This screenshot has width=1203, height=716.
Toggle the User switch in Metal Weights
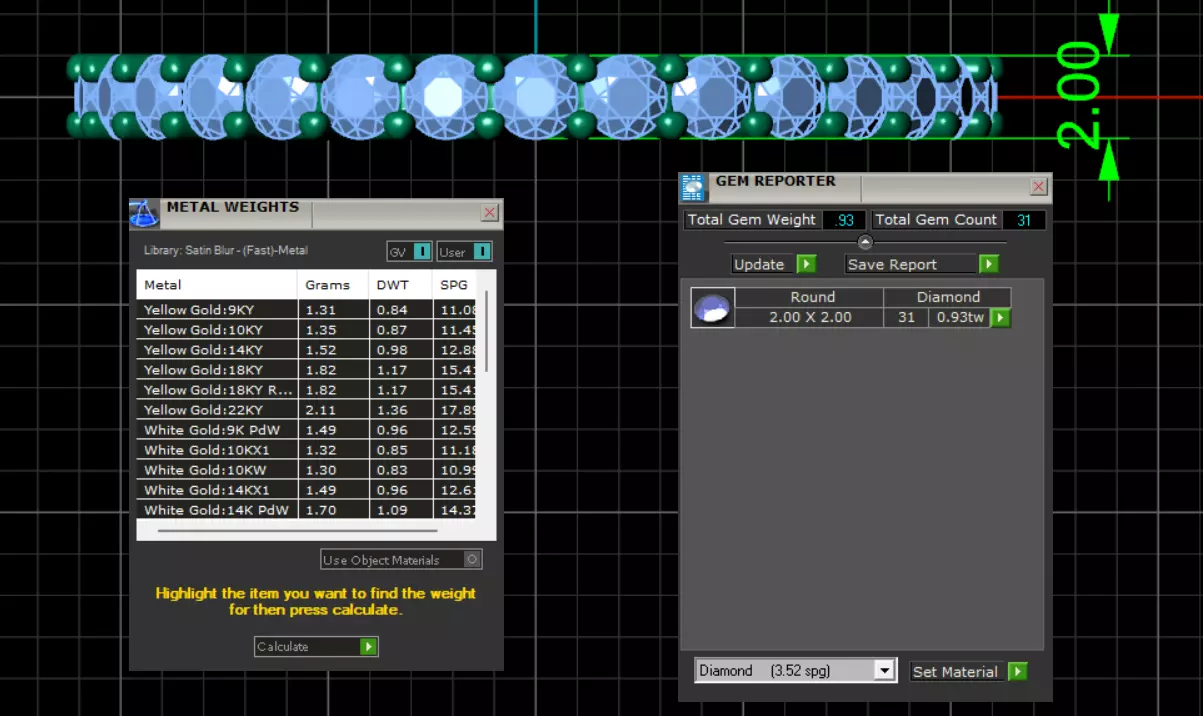point(482,251)
